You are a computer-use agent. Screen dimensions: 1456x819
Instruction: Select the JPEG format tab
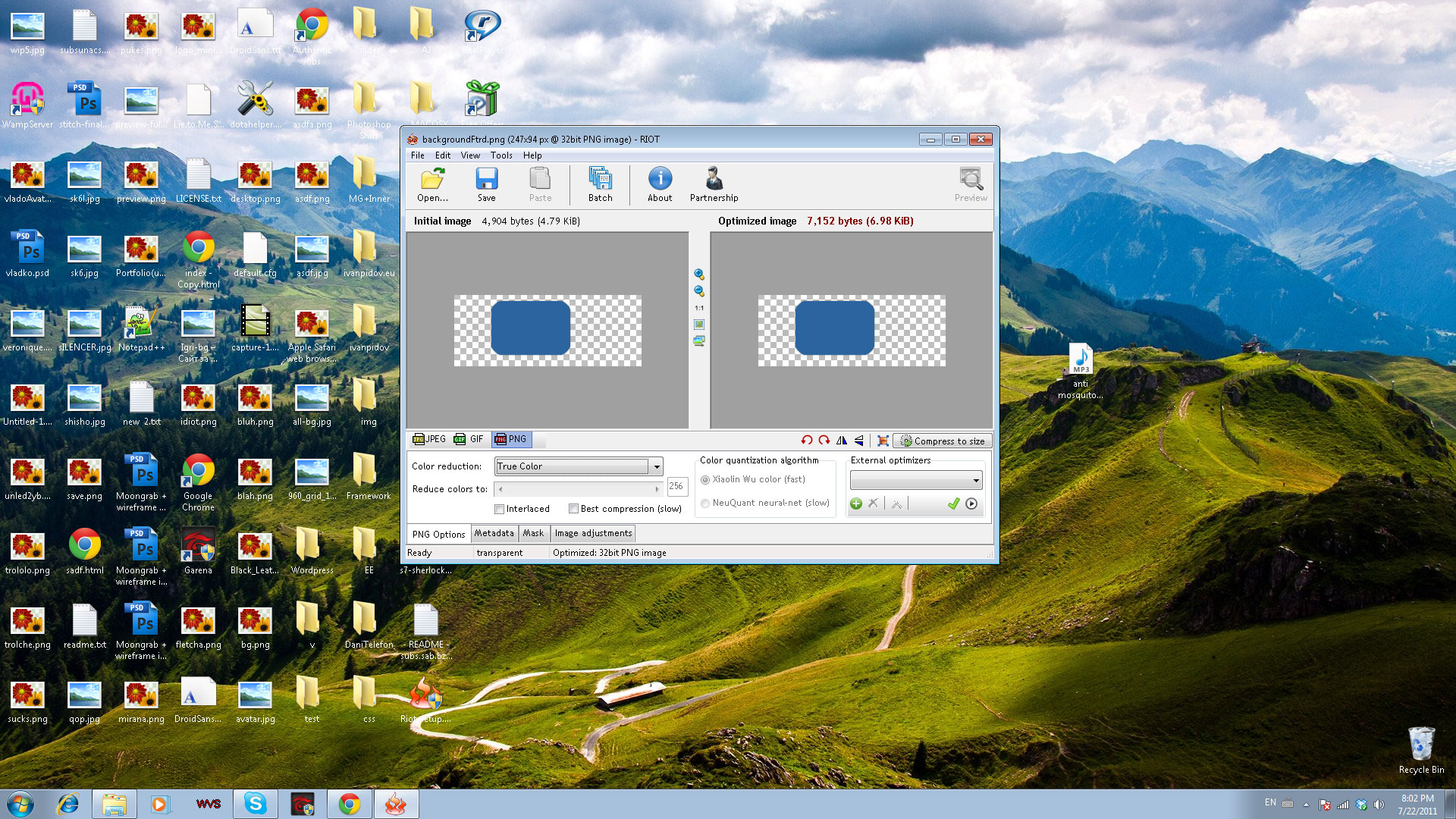[429, 439]
